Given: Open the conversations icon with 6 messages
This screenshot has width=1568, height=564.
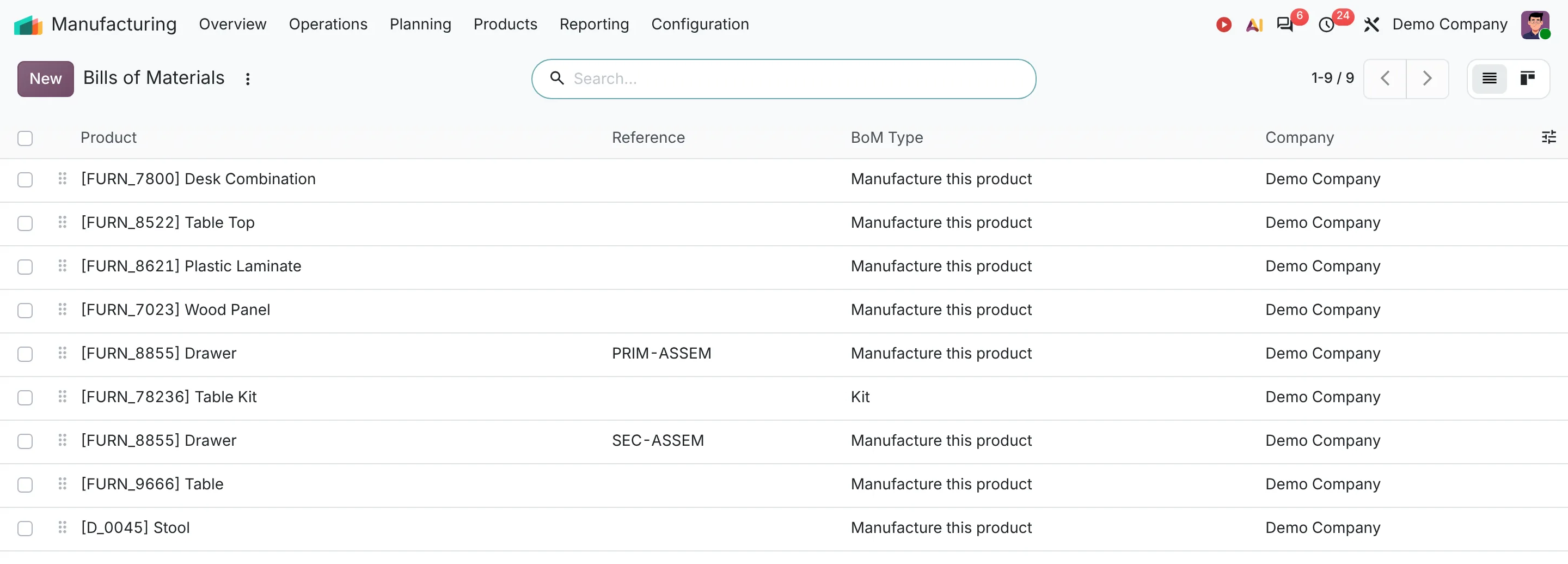Looking at the screenshot, I should click(1284, 25).
